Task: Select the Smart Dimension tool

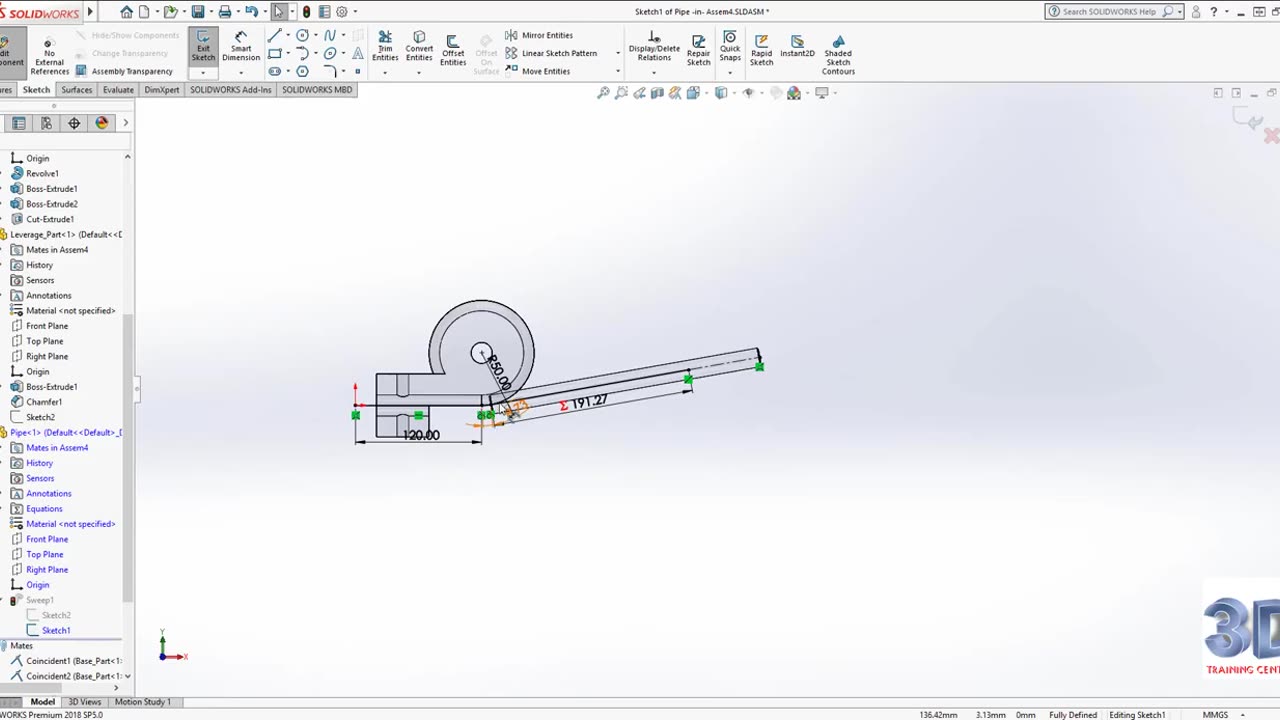Action: tap(241, 46)
